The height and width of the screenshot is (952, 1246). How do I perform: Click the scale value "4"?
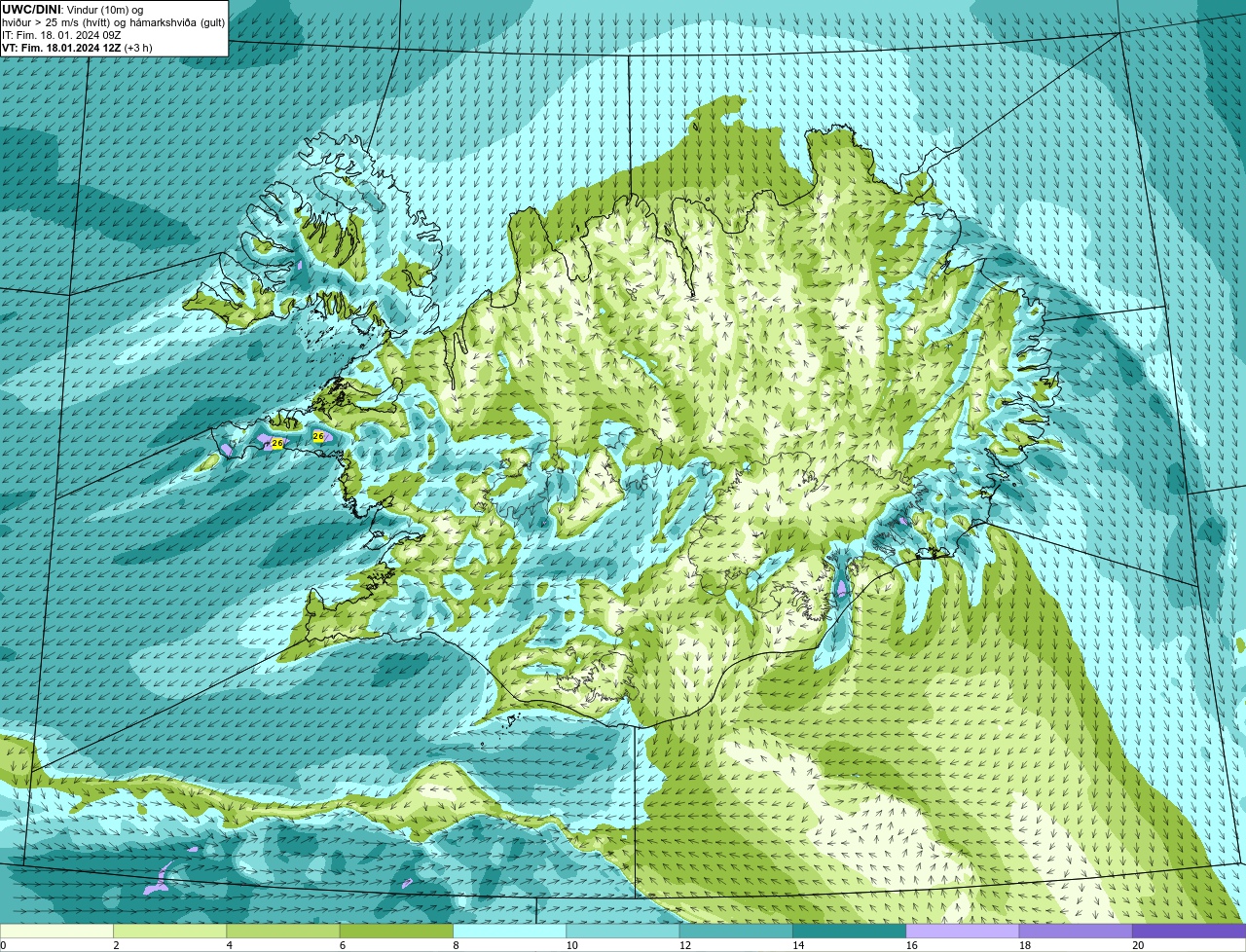(229, 945)
